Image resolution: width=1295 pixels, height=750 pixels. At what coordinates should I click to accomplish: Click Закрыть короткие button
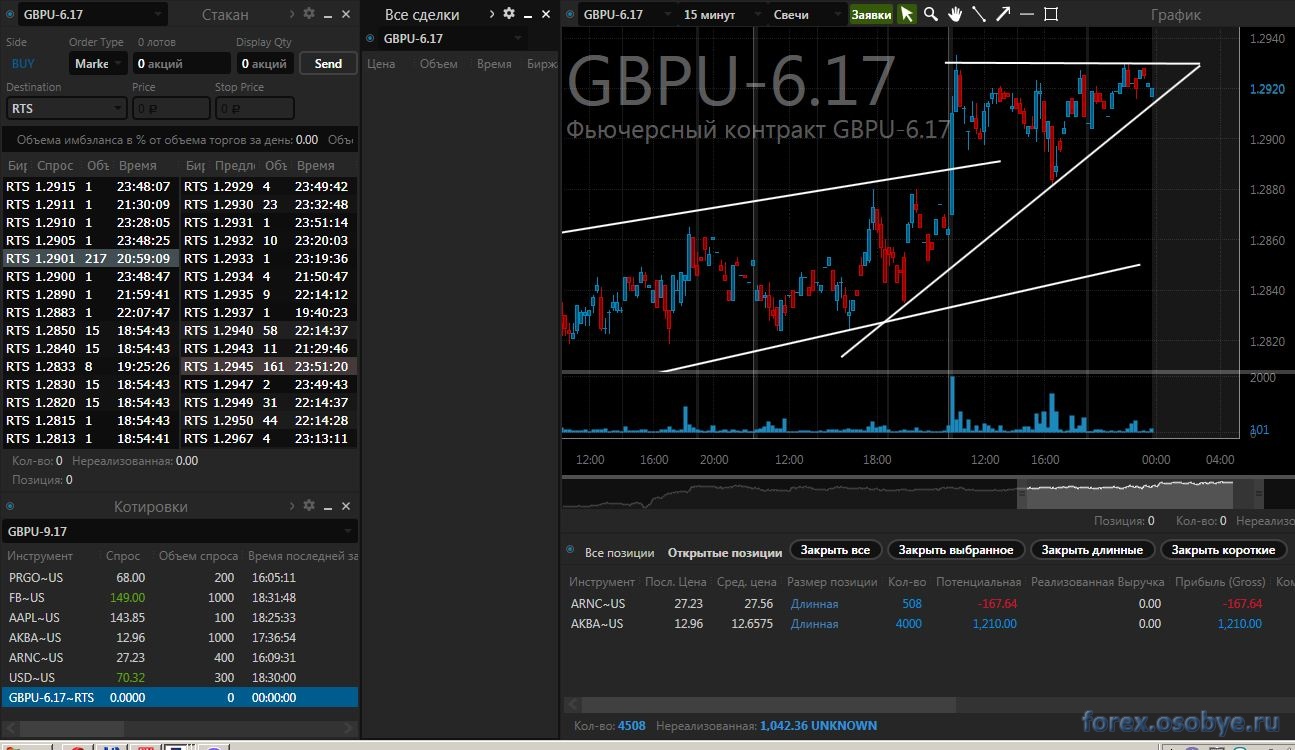tap(1223, 550)
